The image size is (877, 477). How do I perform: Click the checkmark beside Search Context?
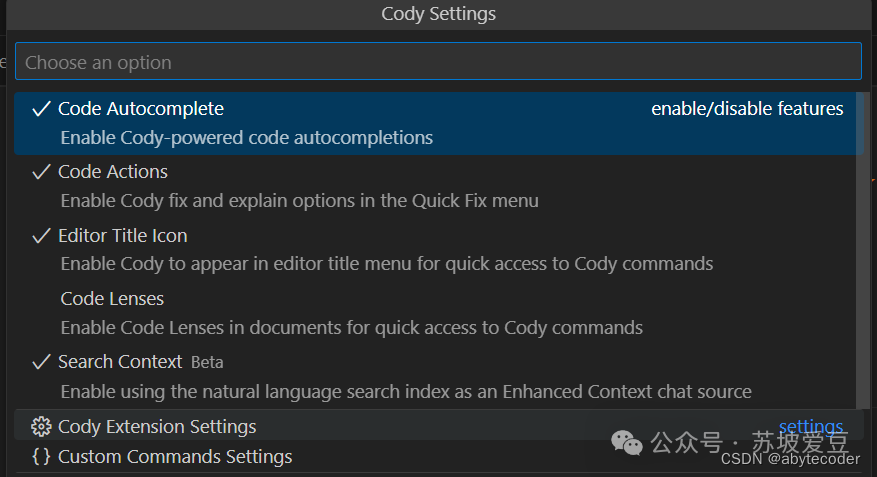(41, 362)
